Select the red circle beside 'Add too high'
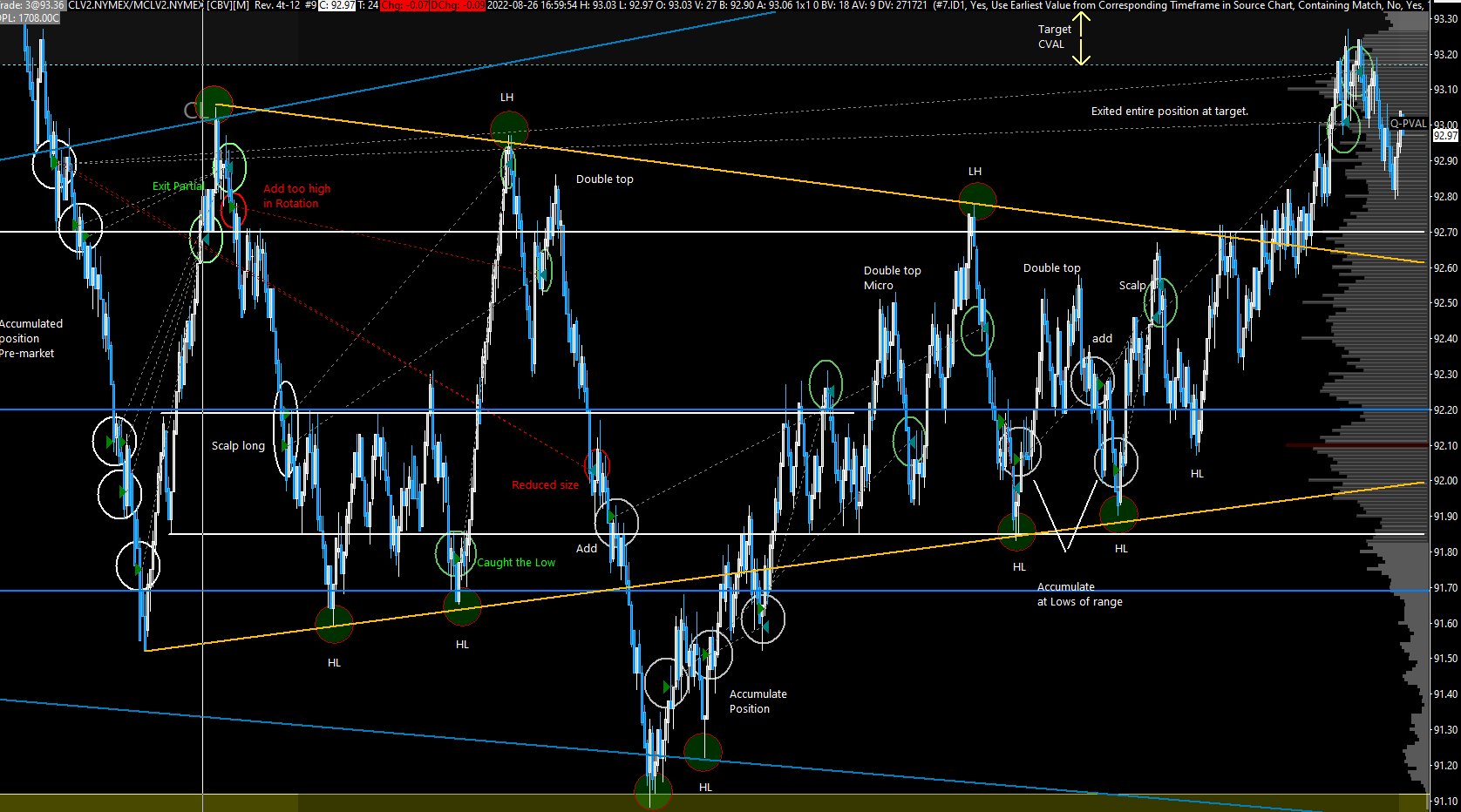Screen dimensions: 1461x812 point(234,210)
